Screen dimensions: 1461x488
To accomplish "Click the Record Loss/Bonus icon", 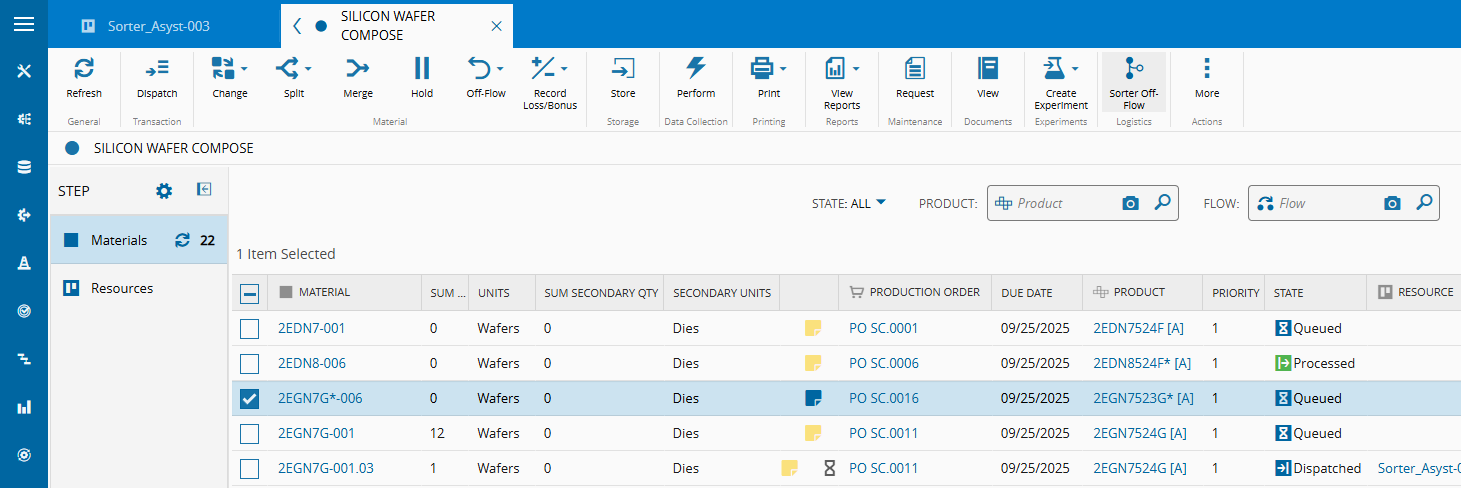I will point(543,68).
